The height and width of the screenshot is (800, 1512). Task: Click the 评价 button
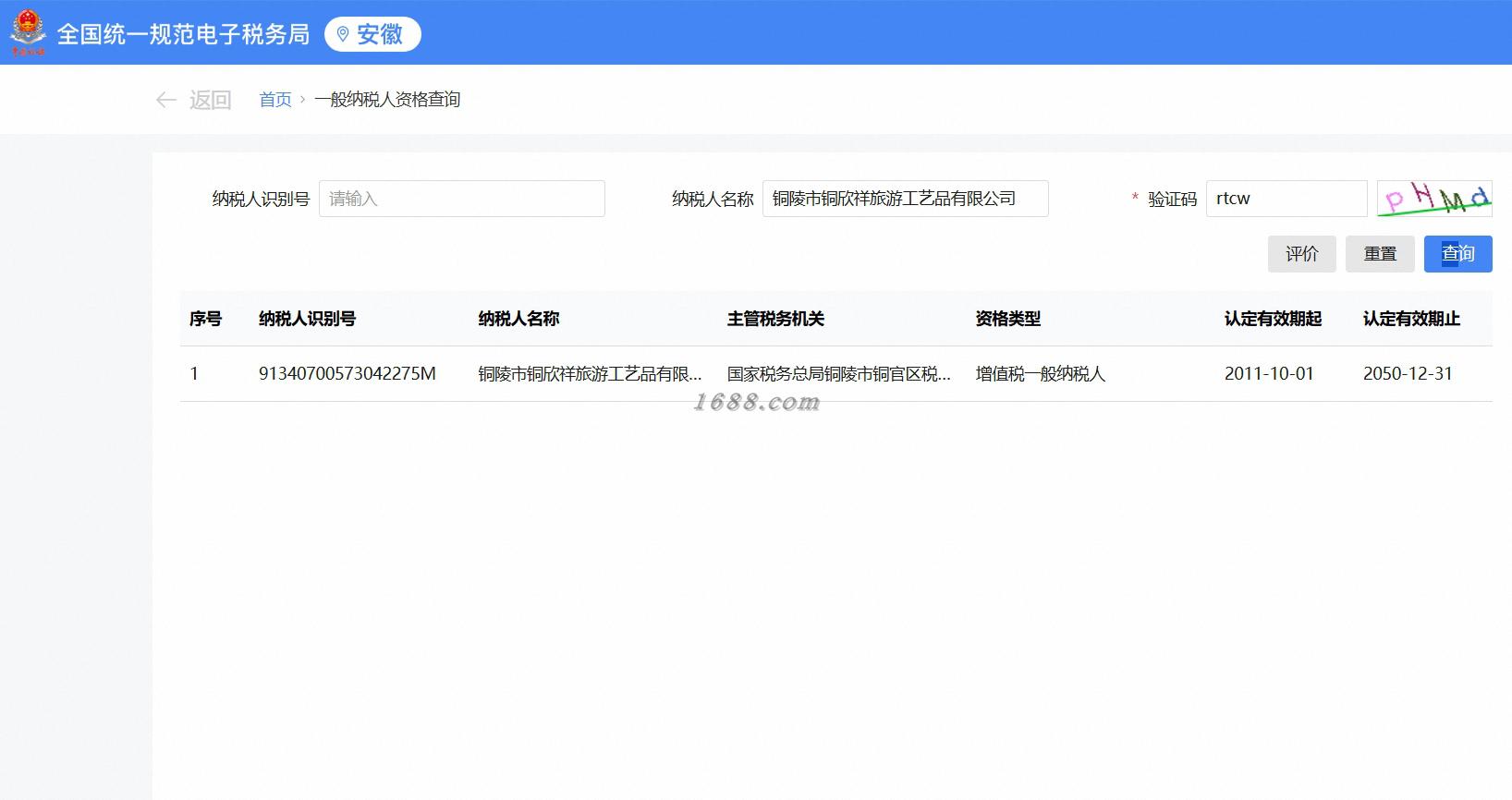pos(1302,254)
